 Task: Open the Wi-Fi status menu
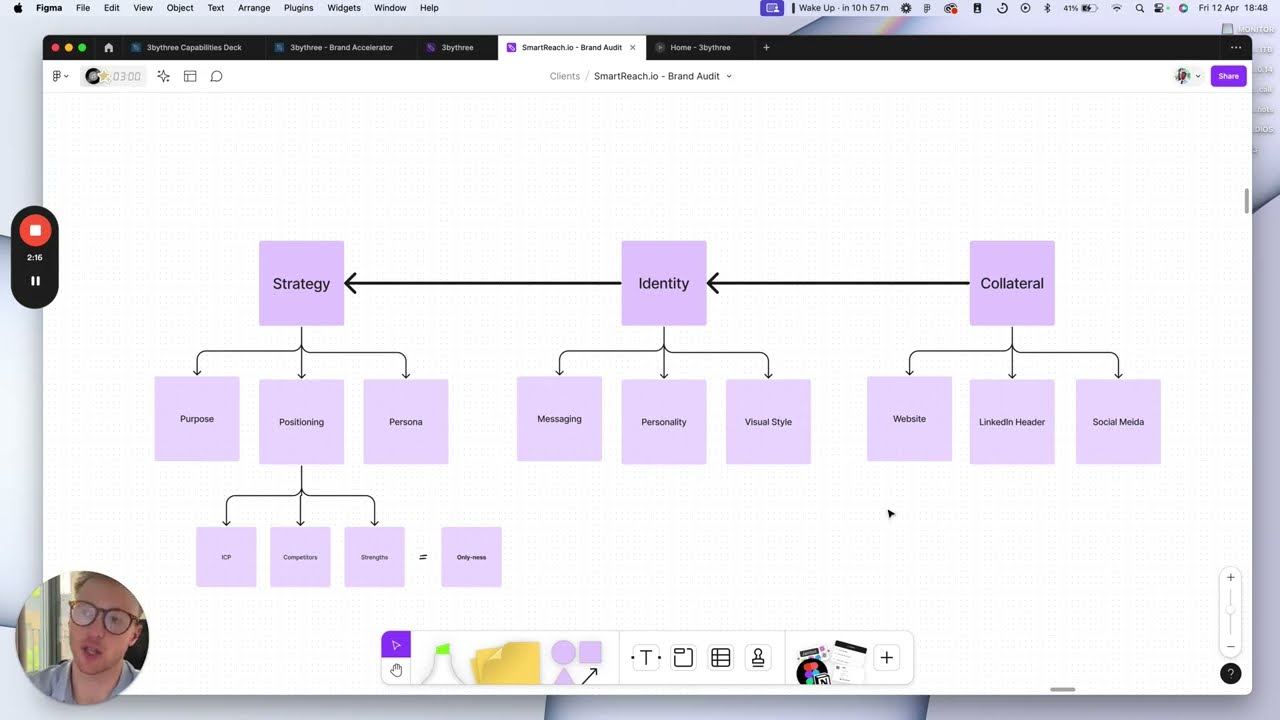tap(1117, 7)
